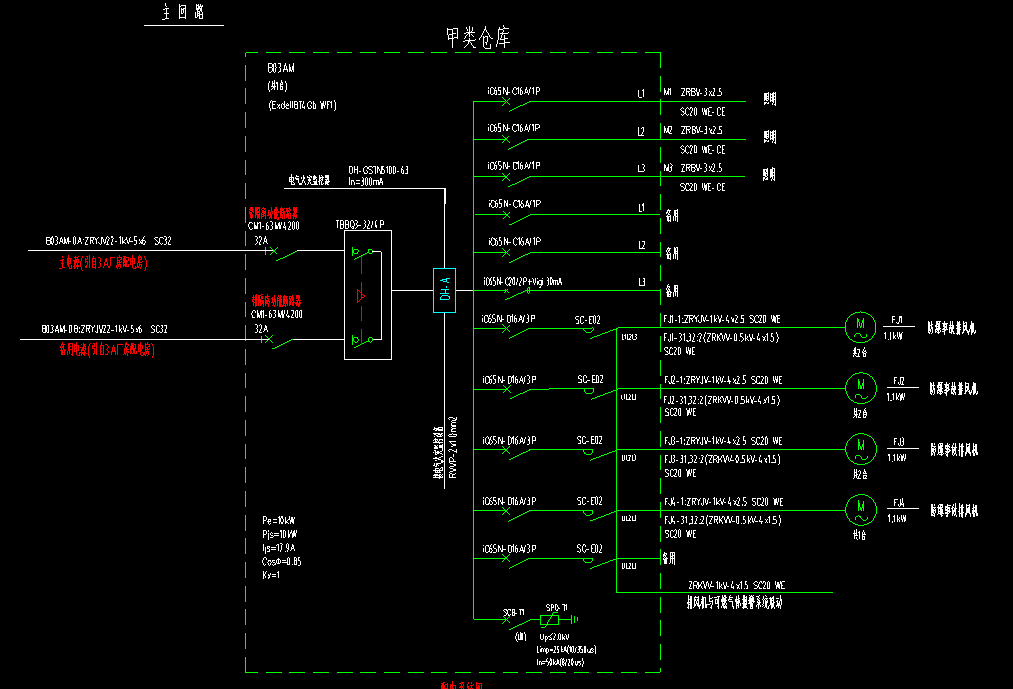Select the 甲类仓库 title text

click(x=477, y=37)
